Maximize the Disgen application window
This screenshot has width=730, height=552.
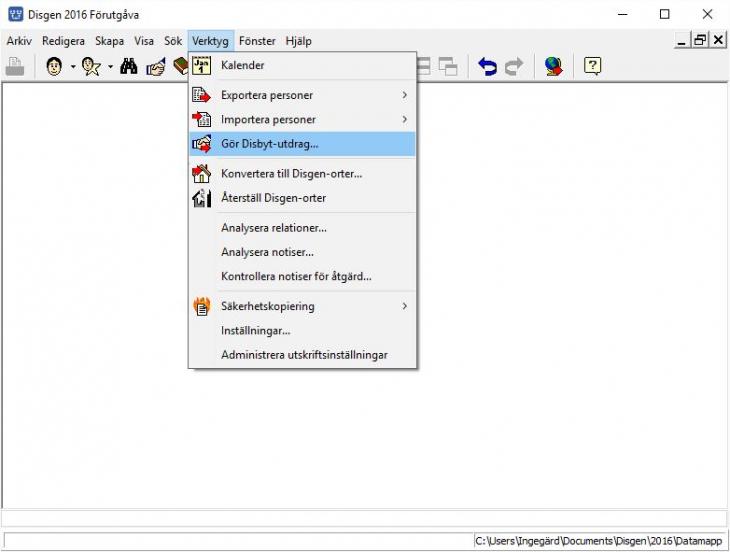pyautogui.click(x=665, y=14)
